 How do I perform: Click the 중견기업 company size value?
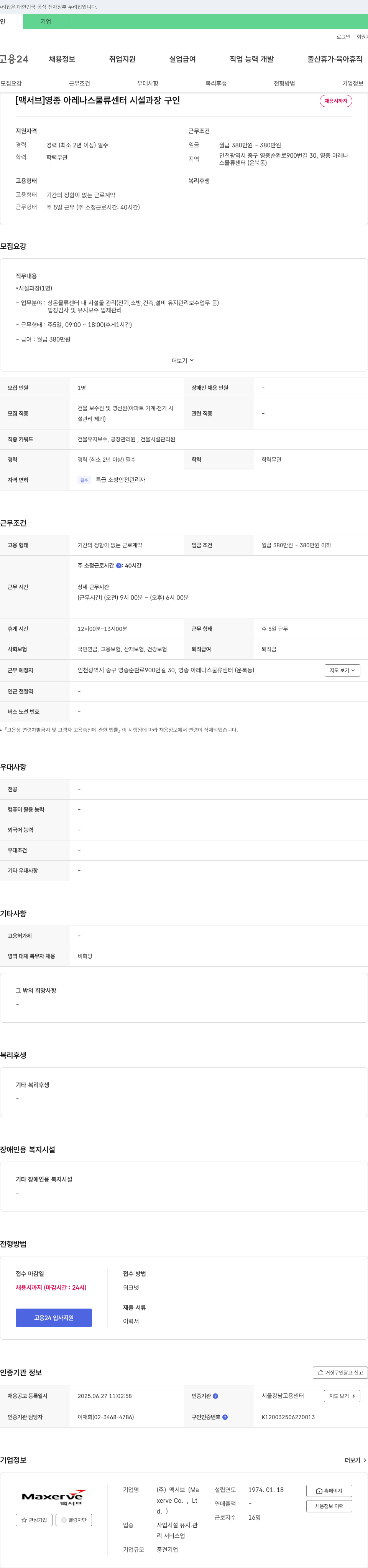coord(167,1550)
